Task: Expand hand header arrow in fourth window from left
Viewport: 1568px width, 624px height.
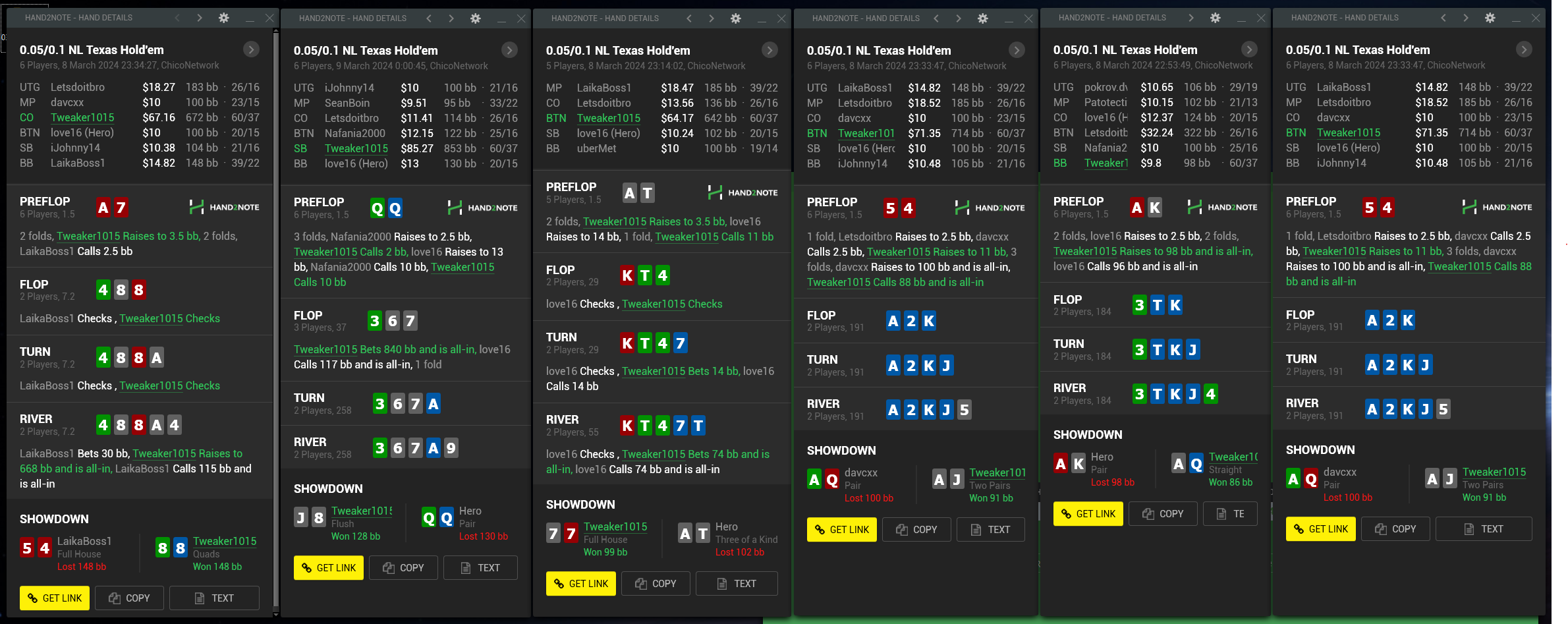Action: (x=1017, y=50)
